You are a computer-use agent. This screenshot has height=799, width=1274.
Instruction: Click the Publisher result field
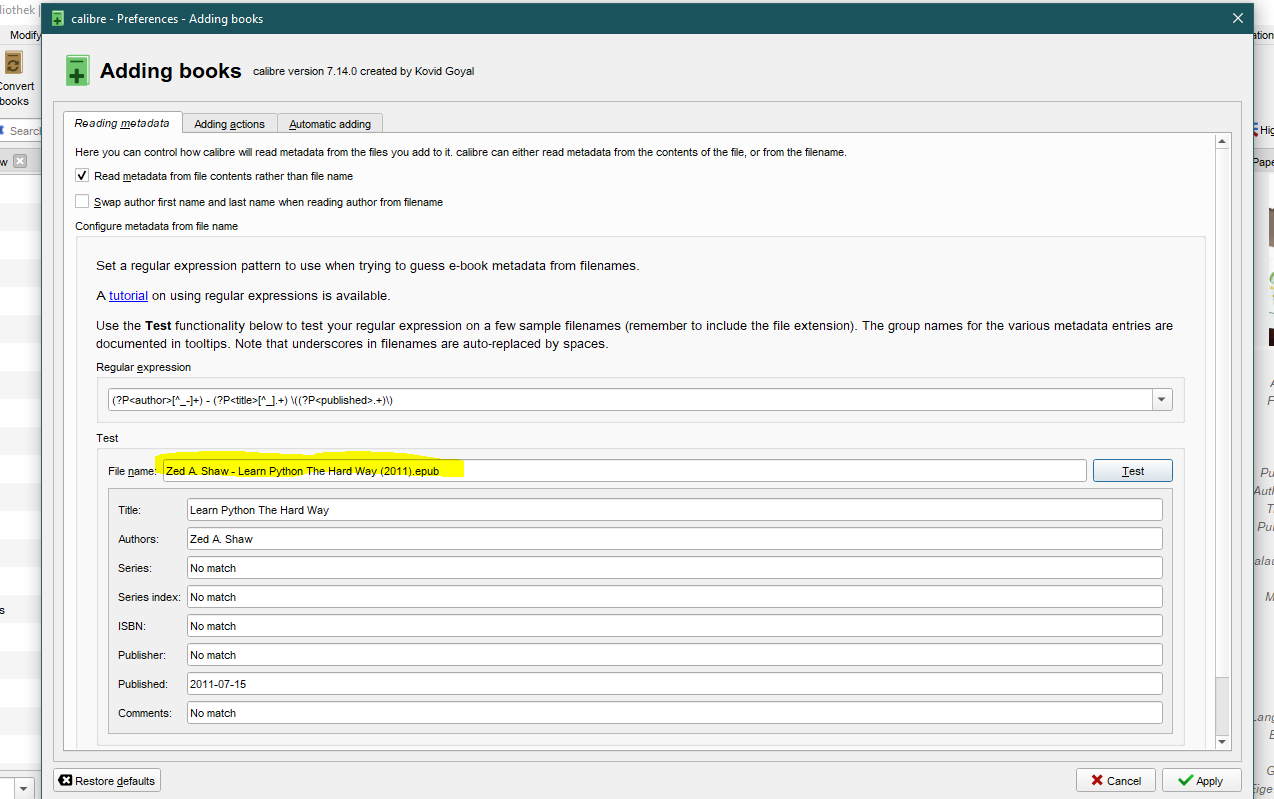(674, 655)
